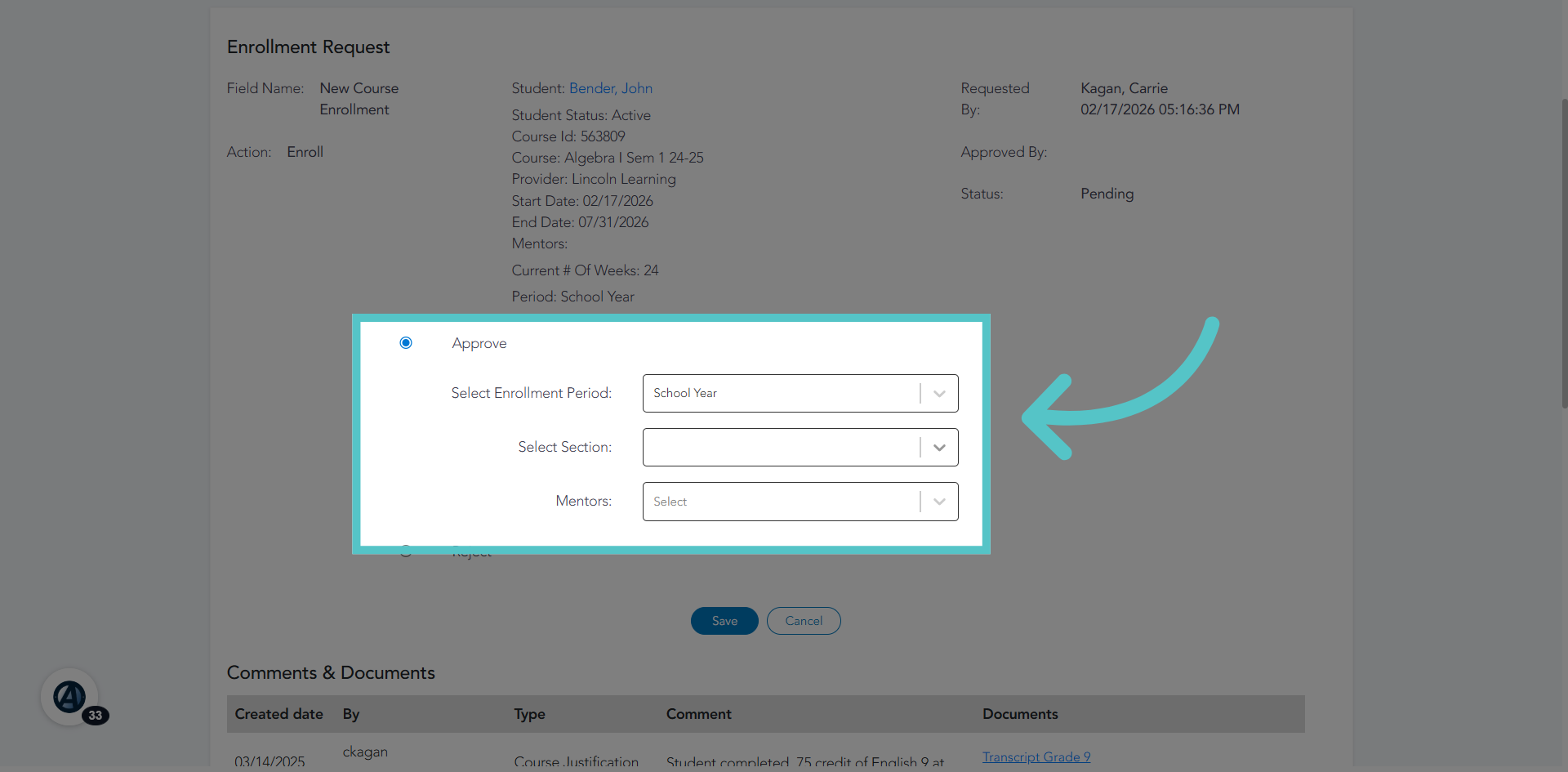Click Course: Algebra I Sem 1 24-25 text
Screen dimensions: 1568x772
point(608,158)
